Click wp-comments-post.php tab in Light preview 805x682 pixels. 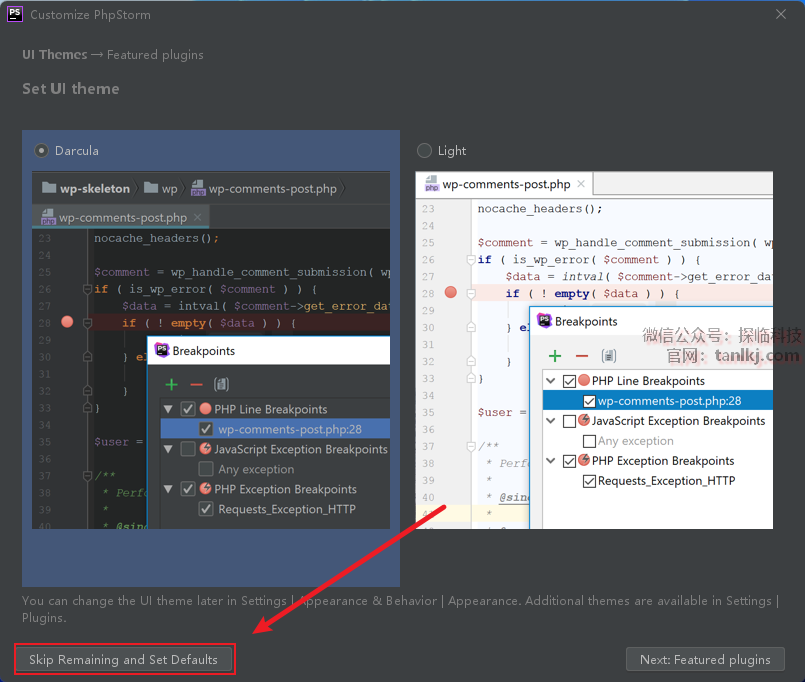(x=505, y=185)
